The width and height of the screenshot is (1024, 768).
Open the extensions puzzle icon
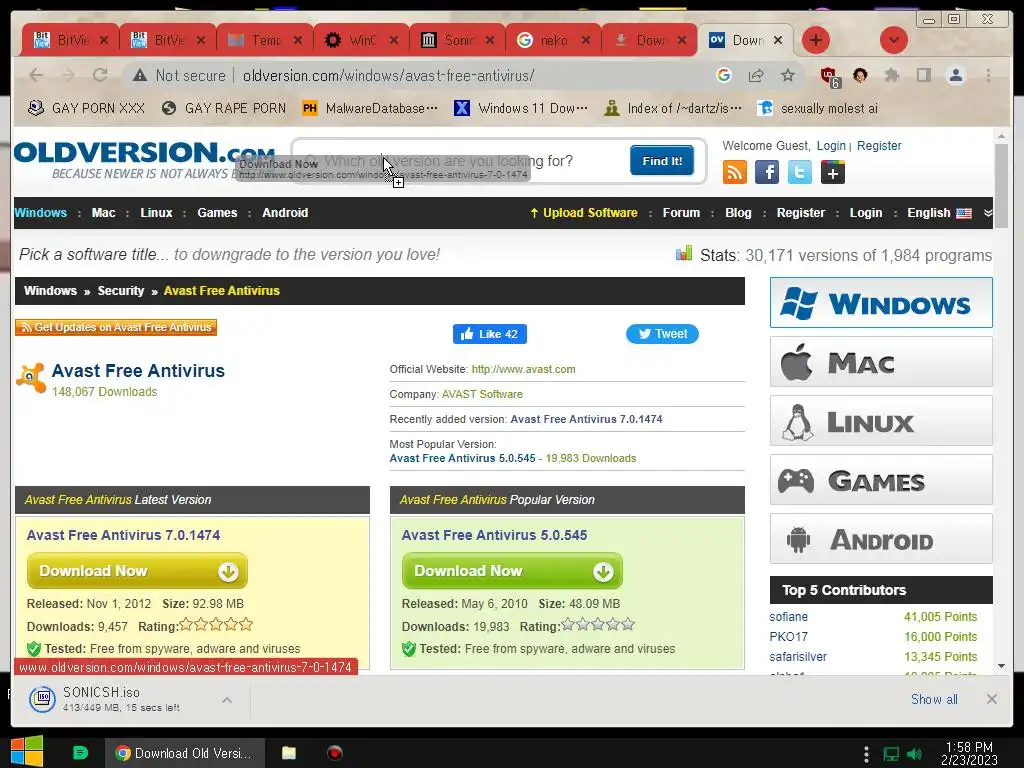click(891, 75)
